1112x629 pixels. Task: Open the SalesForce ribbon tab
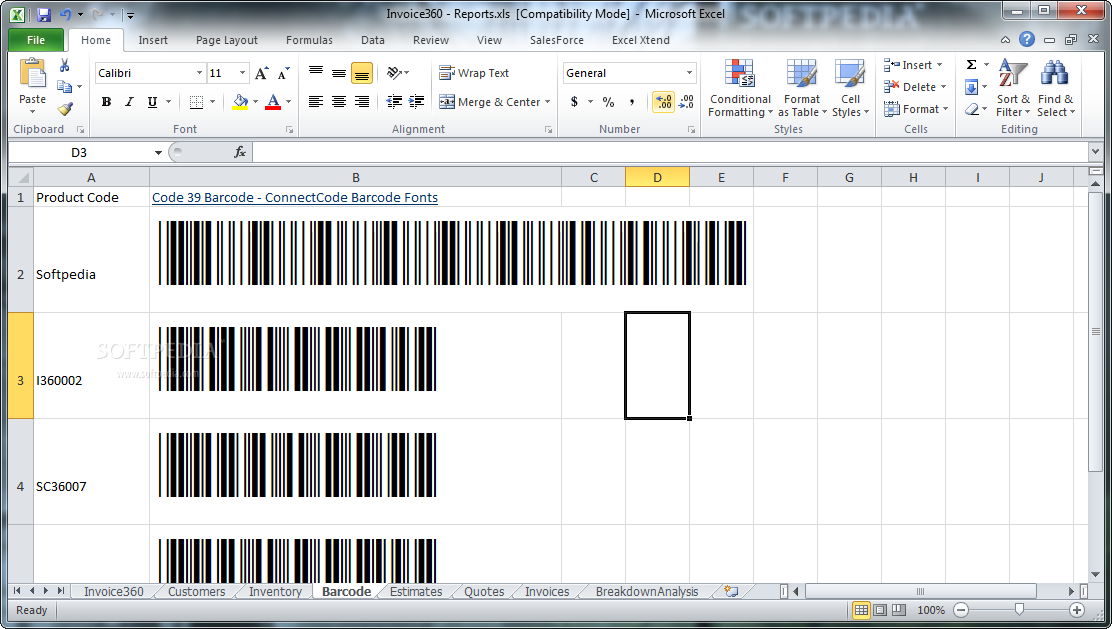click(x=557, y=40)
